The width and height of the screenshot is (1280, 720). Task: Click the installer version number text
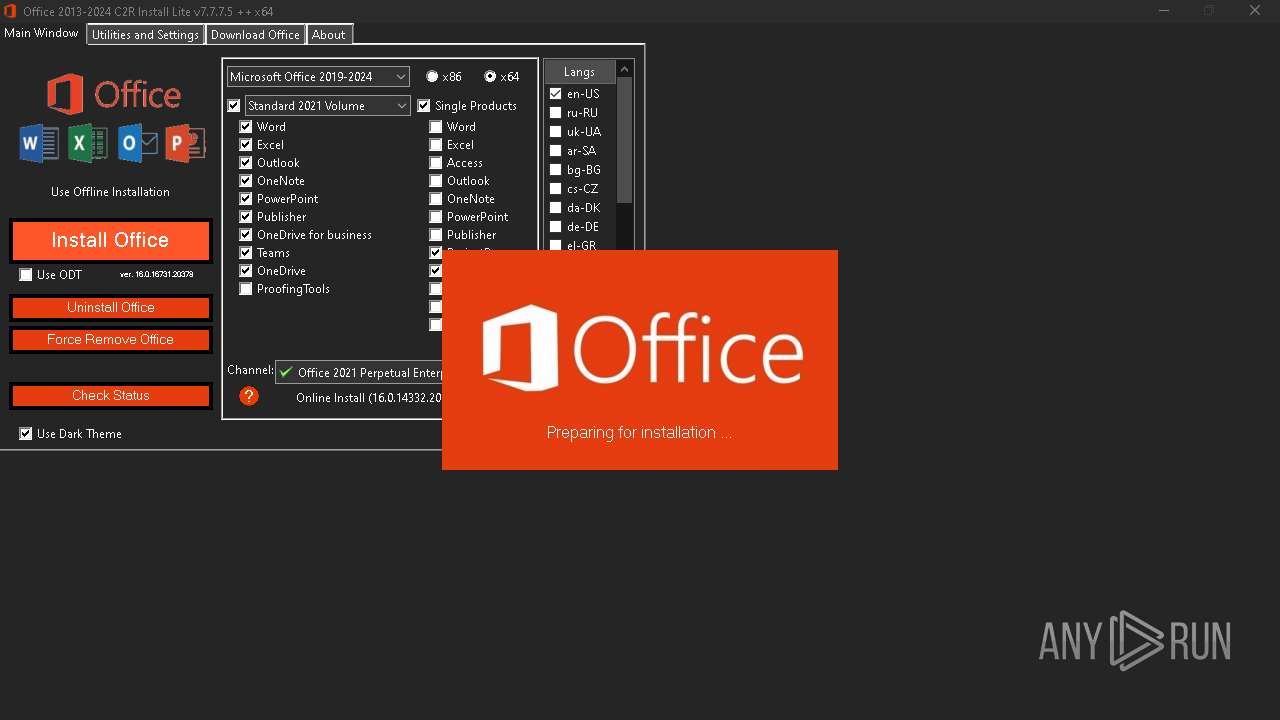tap(156, 274)
